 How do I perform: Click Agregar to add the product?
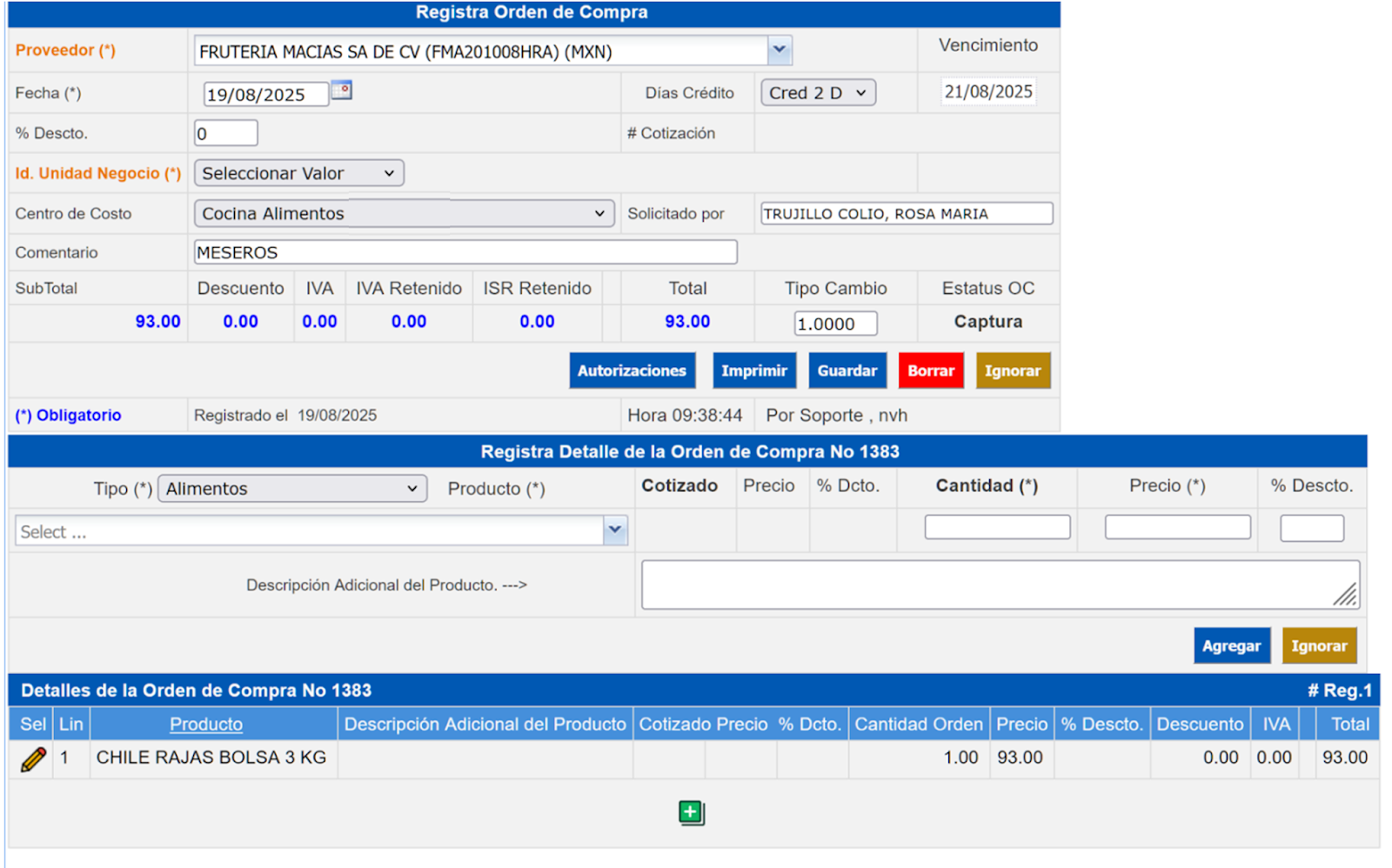click(1231, 646)
